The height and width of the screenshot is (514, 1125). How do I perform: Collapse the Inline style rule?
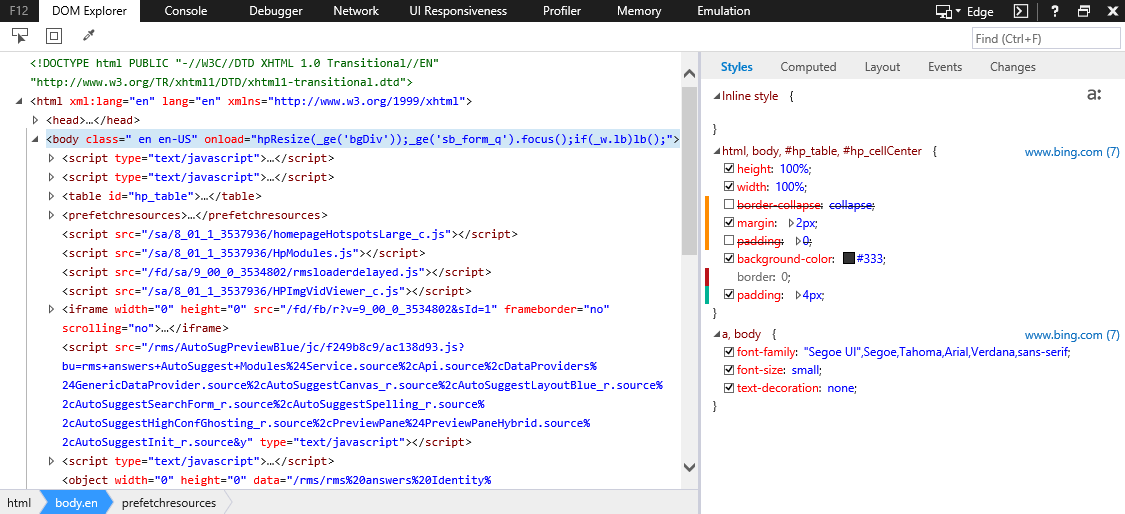[x=716, y=96]
